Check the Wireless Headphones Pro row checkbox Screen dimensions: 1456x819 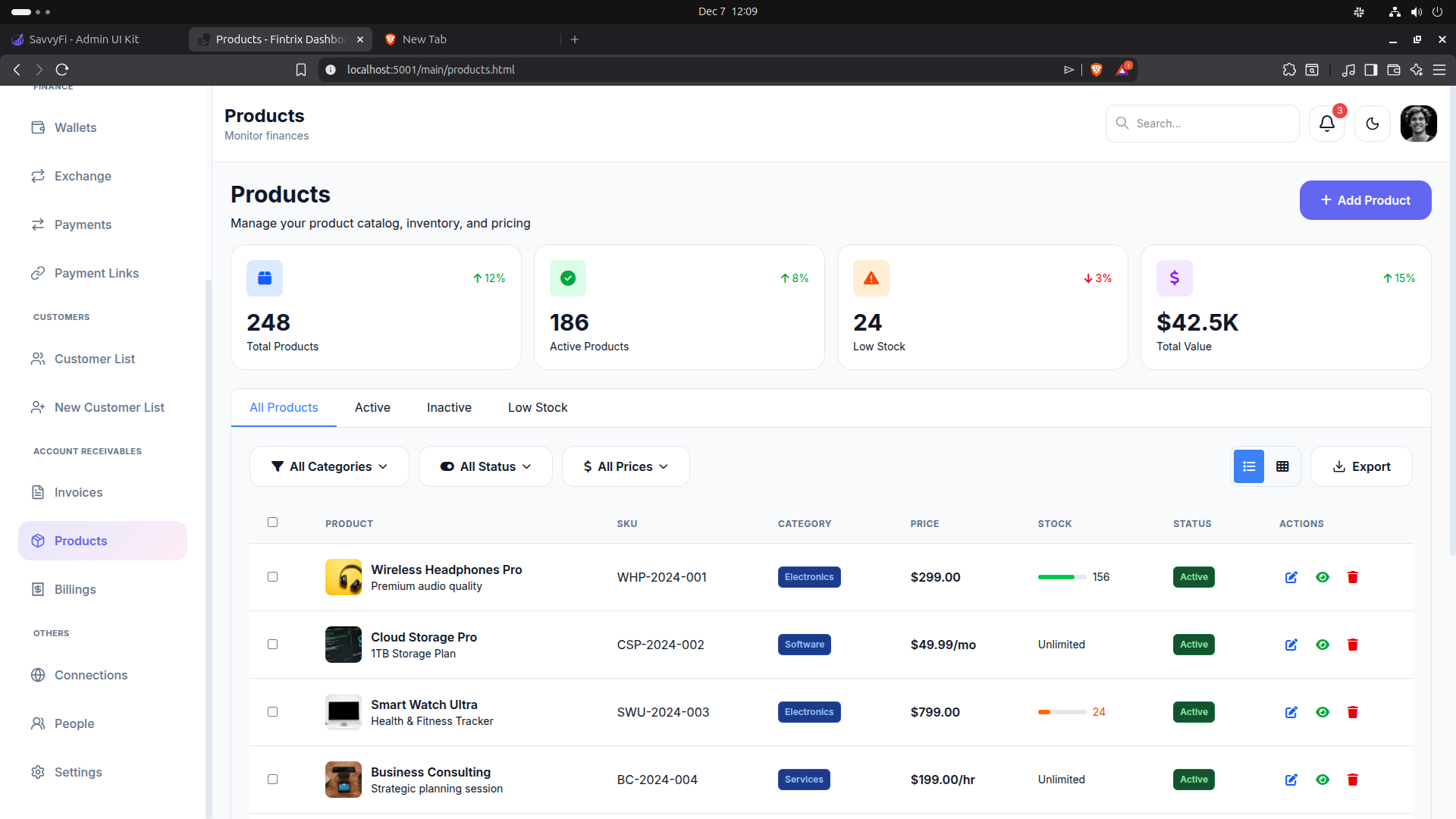tap(272, 577)
